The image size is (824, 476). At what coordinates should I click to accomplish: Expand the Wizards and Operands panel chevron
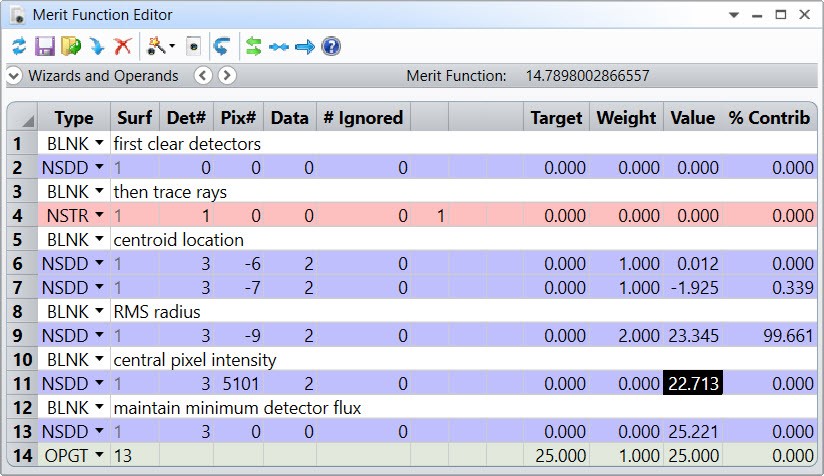point(14,76)
